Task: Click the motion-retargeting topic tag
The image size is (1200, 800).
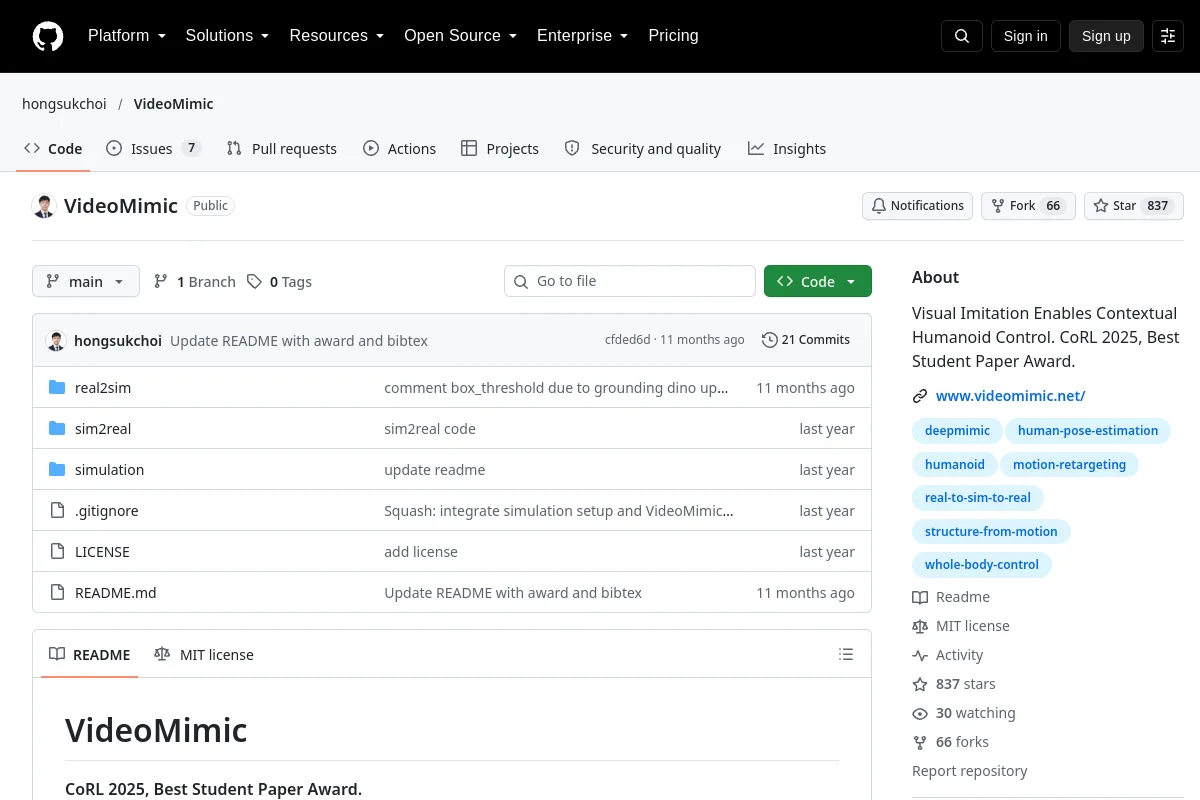Action: [1069, 465]
